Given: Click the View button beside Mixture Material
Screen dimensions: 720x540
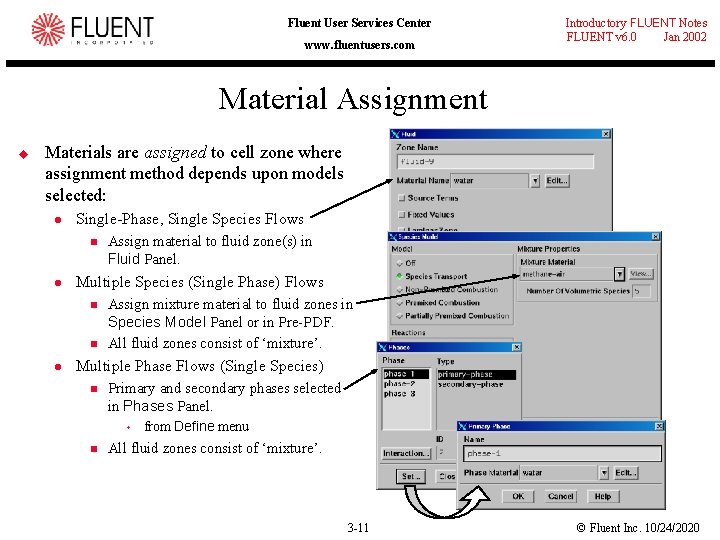Looking at the screenshot, I should 641,274.
